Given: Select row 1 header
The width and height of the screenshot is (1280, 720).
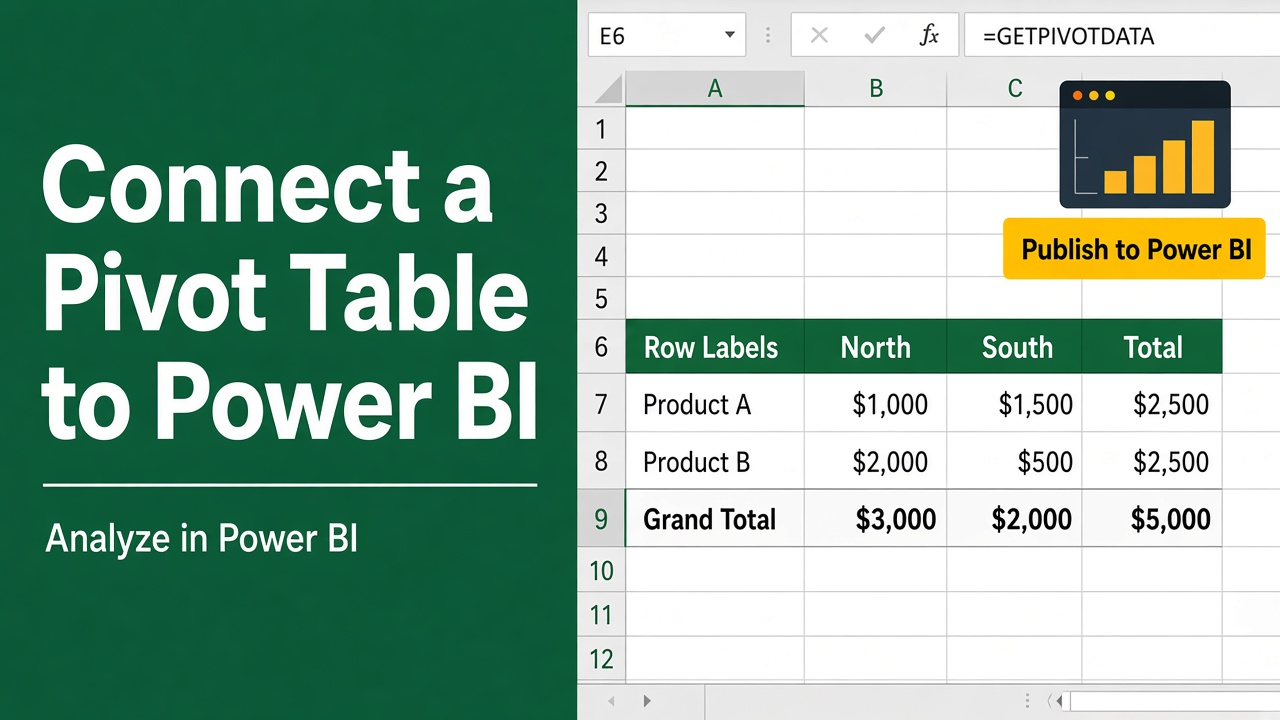Looking at the screenshot, I should point(601,128).
